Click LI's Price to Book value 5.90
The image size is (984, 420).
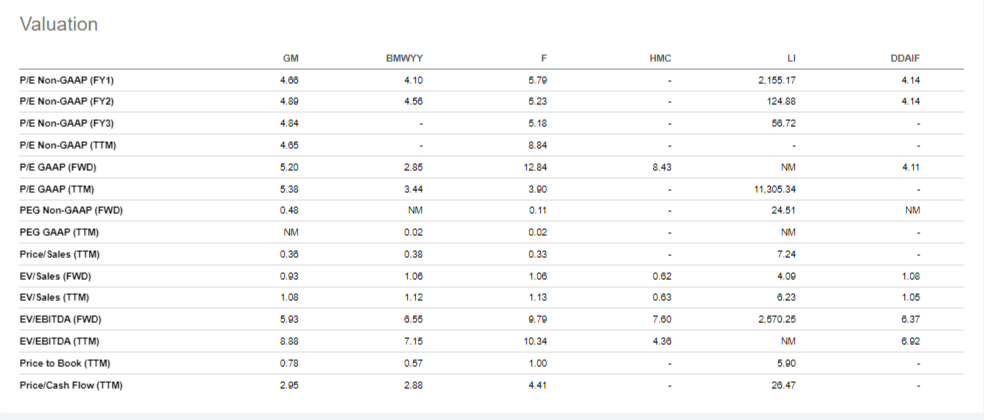[x=786, y=363]
